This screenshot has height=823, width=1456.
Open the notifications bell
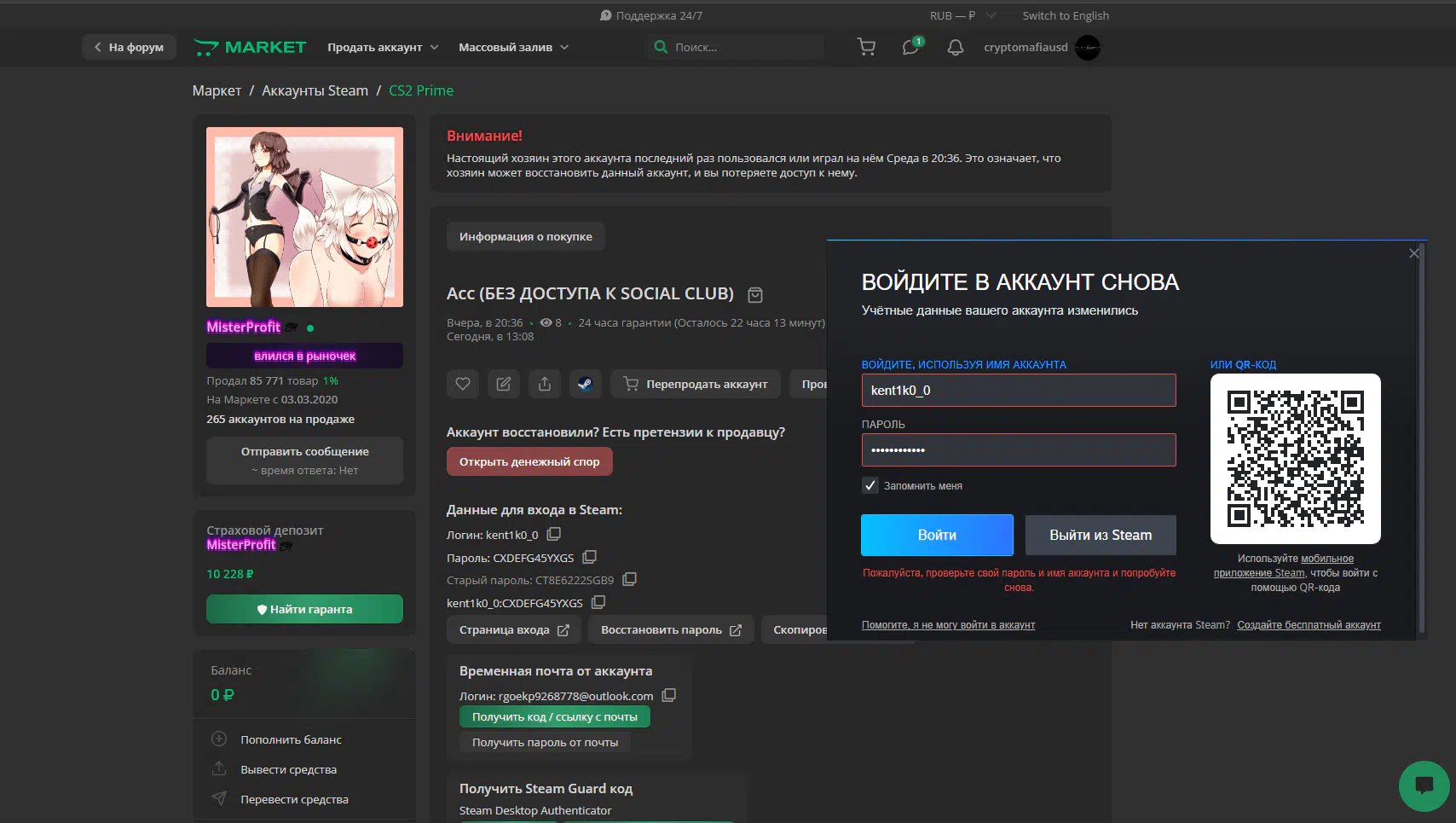[956, 48]
